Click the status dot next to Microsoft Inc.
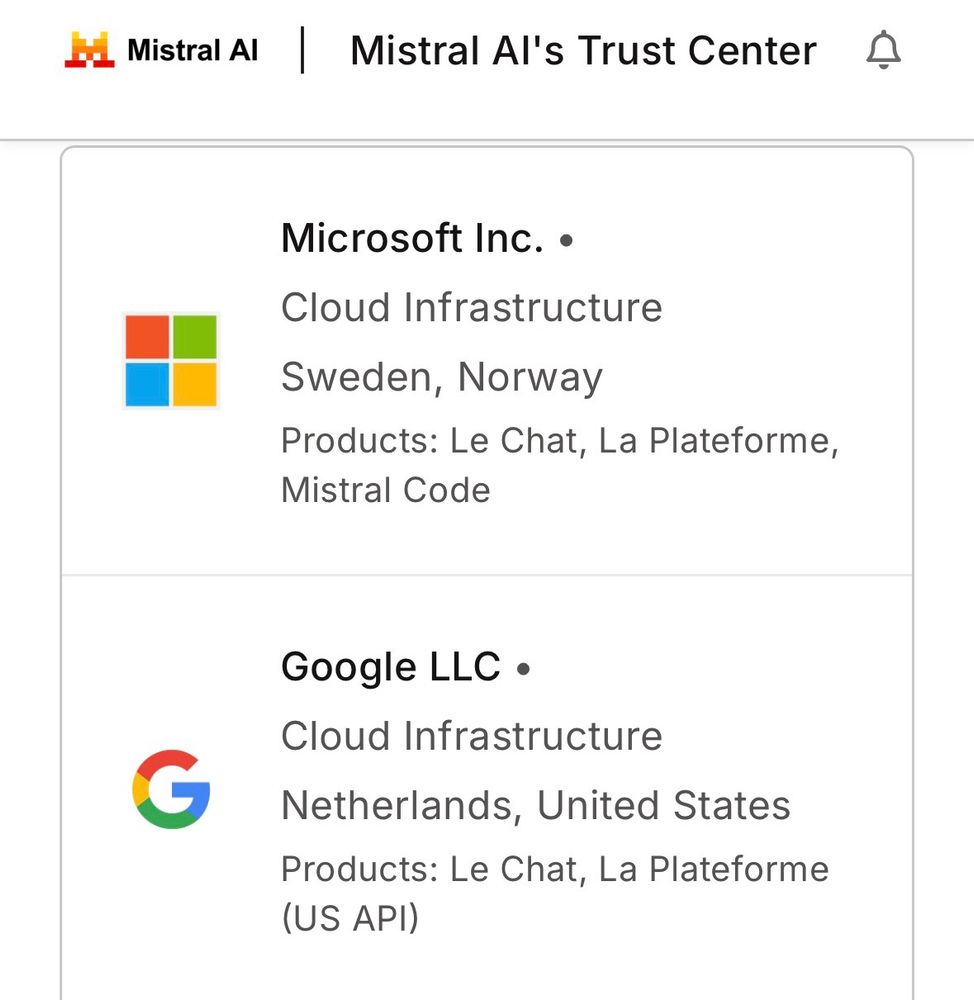Viewport: 974px width, 1000px height. click(x=567, y=240)
